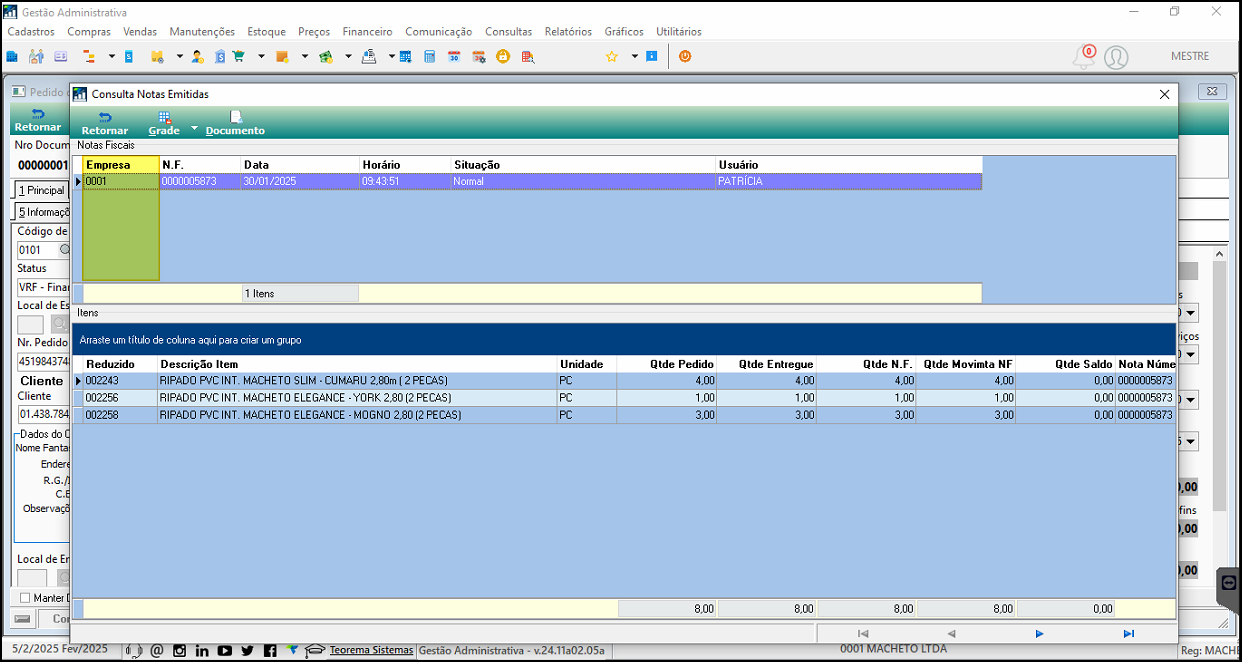Click the @ email icon in status bar

[157, 651]
